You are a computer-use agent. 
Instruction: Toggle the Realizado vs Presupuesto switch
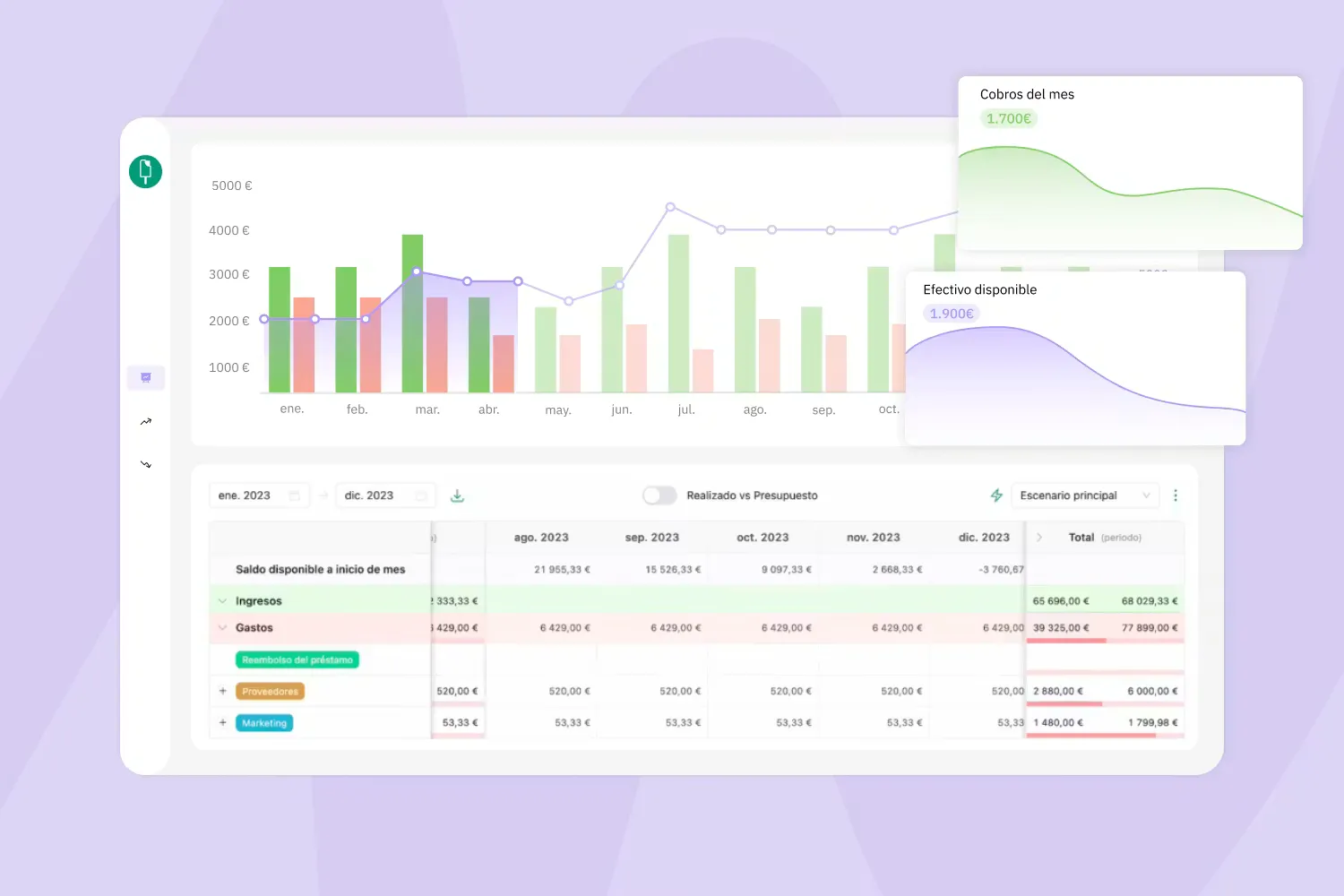[659, 495]
